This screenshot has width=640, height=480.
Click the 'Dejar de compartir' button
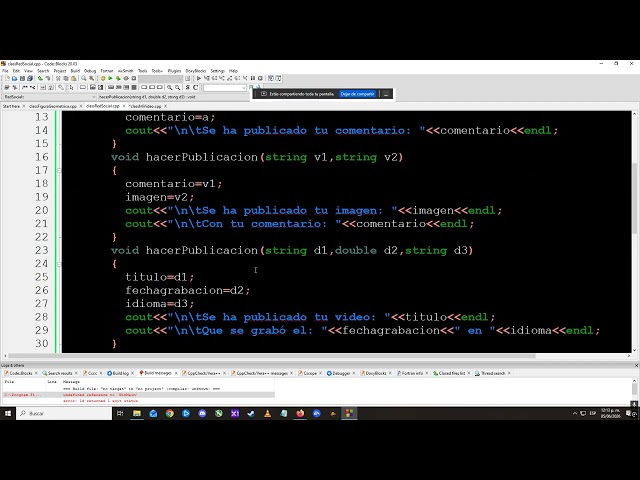tap(357, 94)
